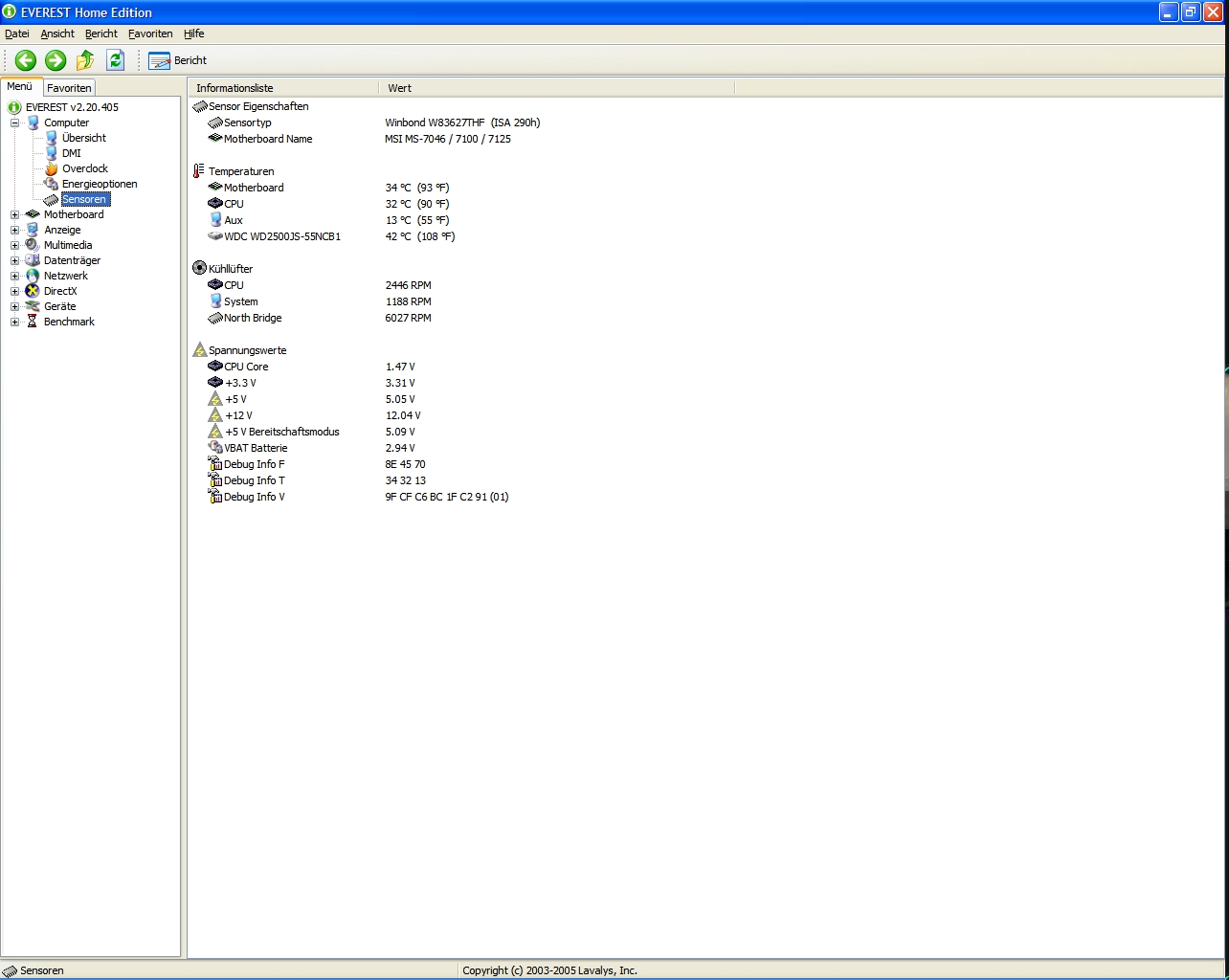The width and height of the screenshot is (1229, 980).
Task: Click value 2446 RPM
Action: 409,285
